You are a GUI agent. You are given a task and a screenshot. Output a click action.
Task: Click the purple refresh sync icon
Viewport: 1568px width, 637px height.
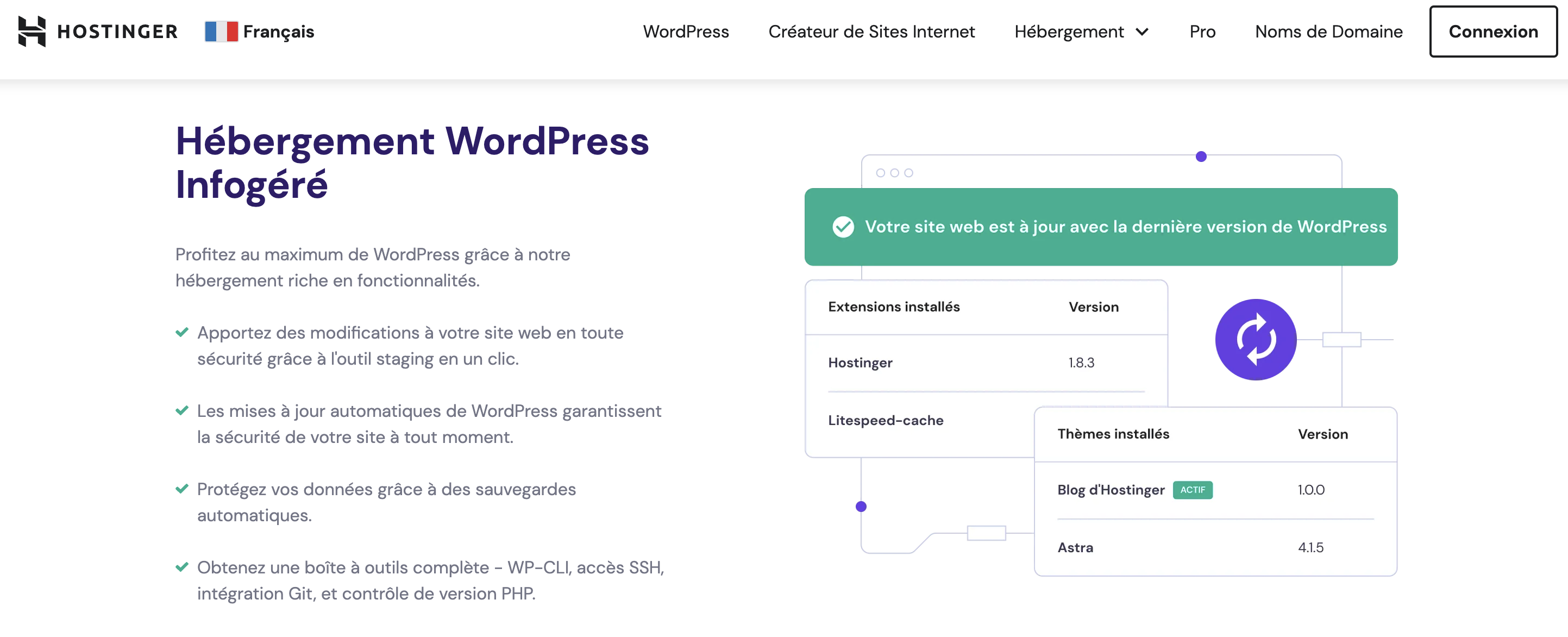point(1255,339)
